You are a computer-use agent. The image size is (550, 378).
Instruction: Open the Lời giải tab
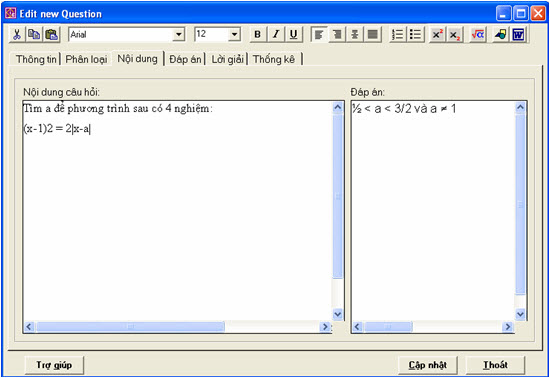pos(227,59)
